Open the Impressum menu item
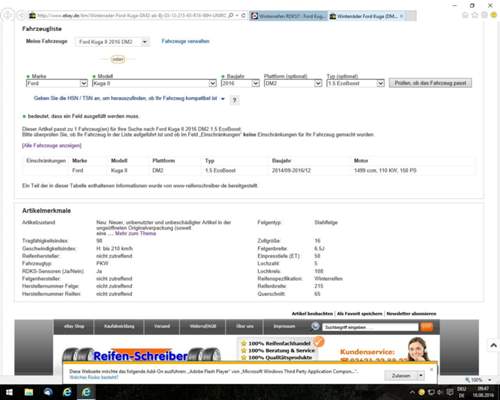Viewport: 500px width, 400px height. pyautogui.click(x=284, y=326)
